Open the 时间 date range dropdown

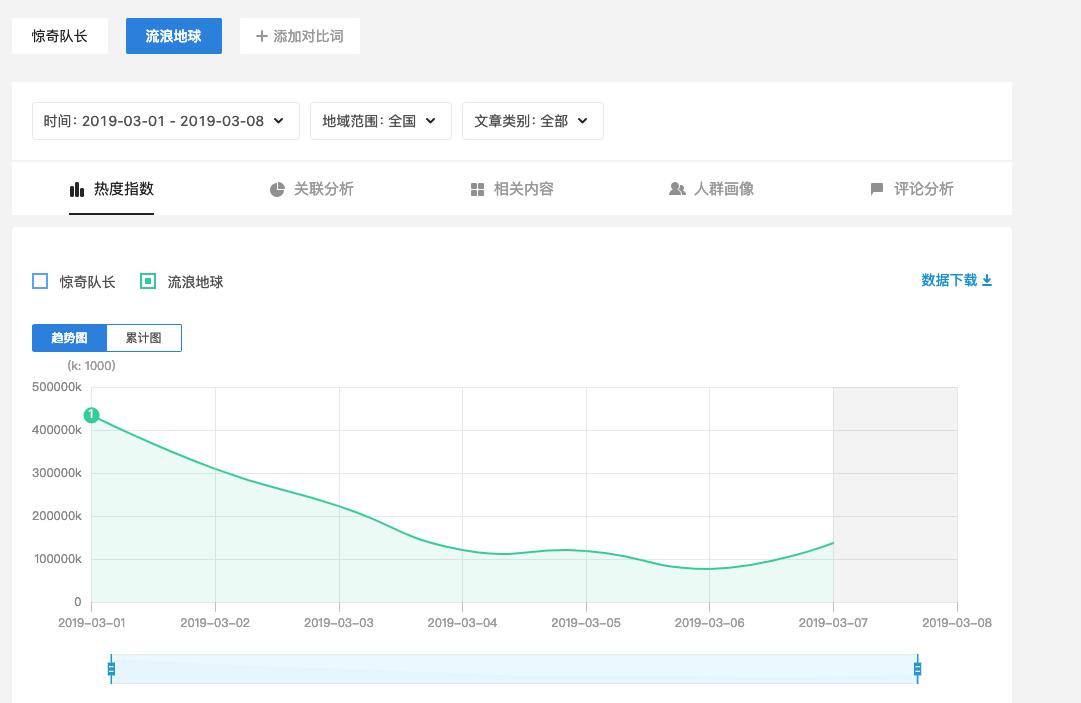[165, 121]
